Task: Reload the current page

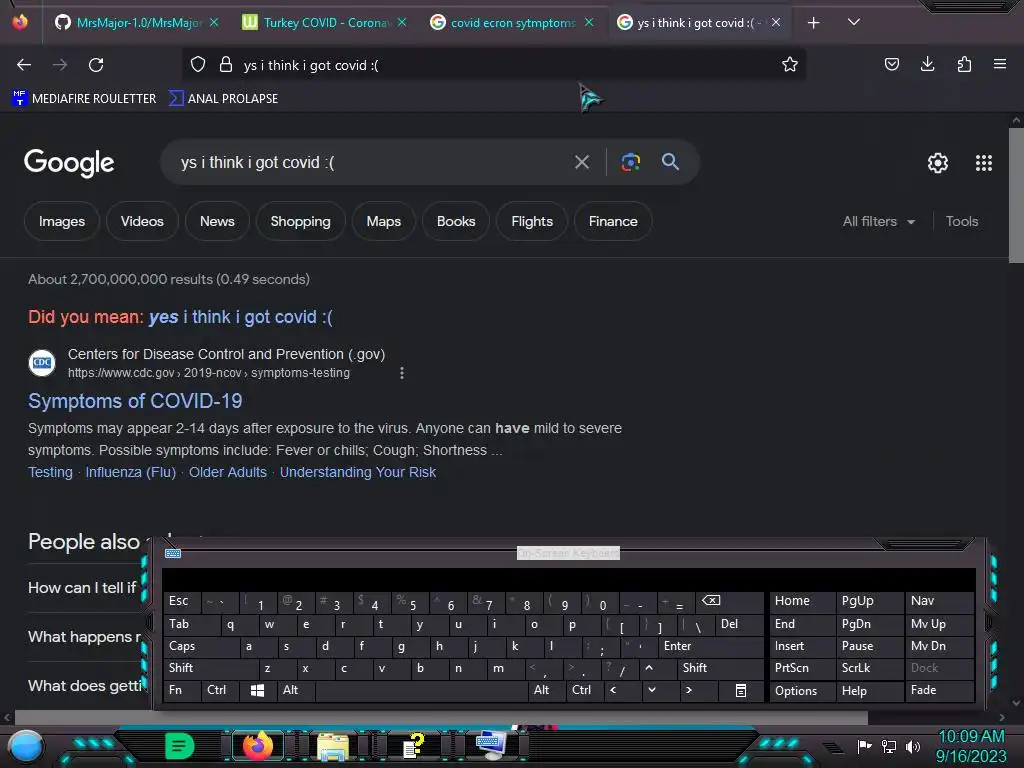Action: tap(96, 65)
